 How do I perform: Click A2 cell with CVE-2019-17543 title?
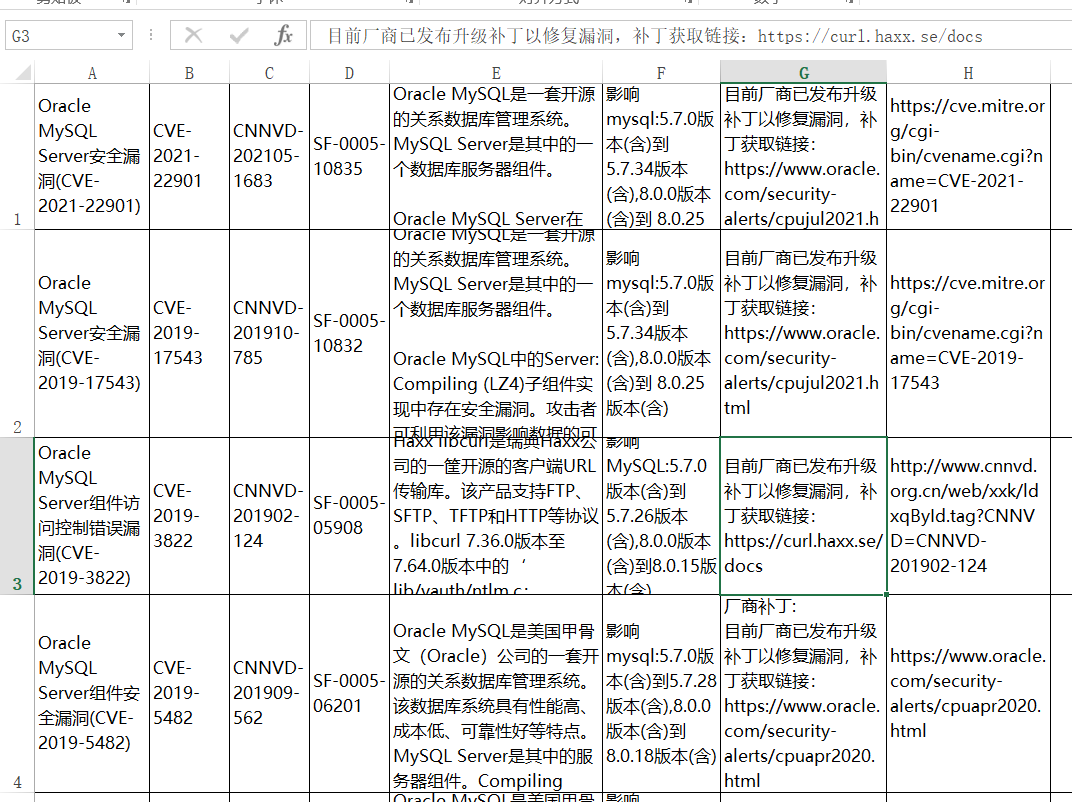point(92,334)
